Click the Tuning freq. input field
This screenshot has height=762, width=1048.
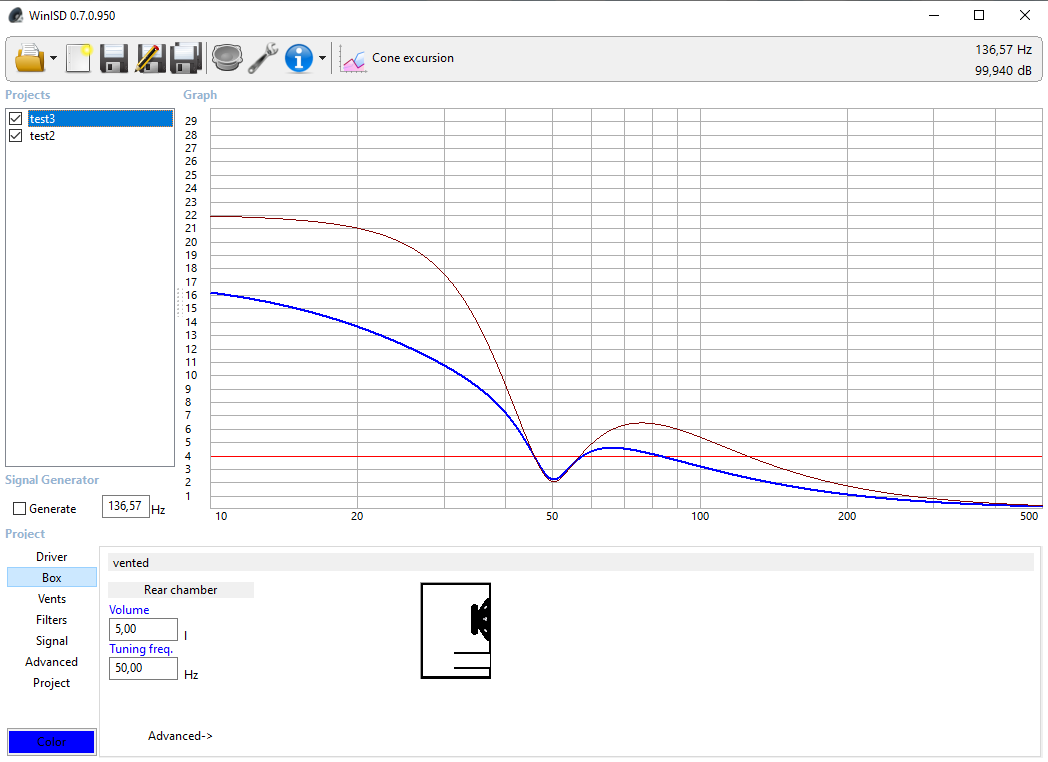pyautogui.click(x=143, y=668)
